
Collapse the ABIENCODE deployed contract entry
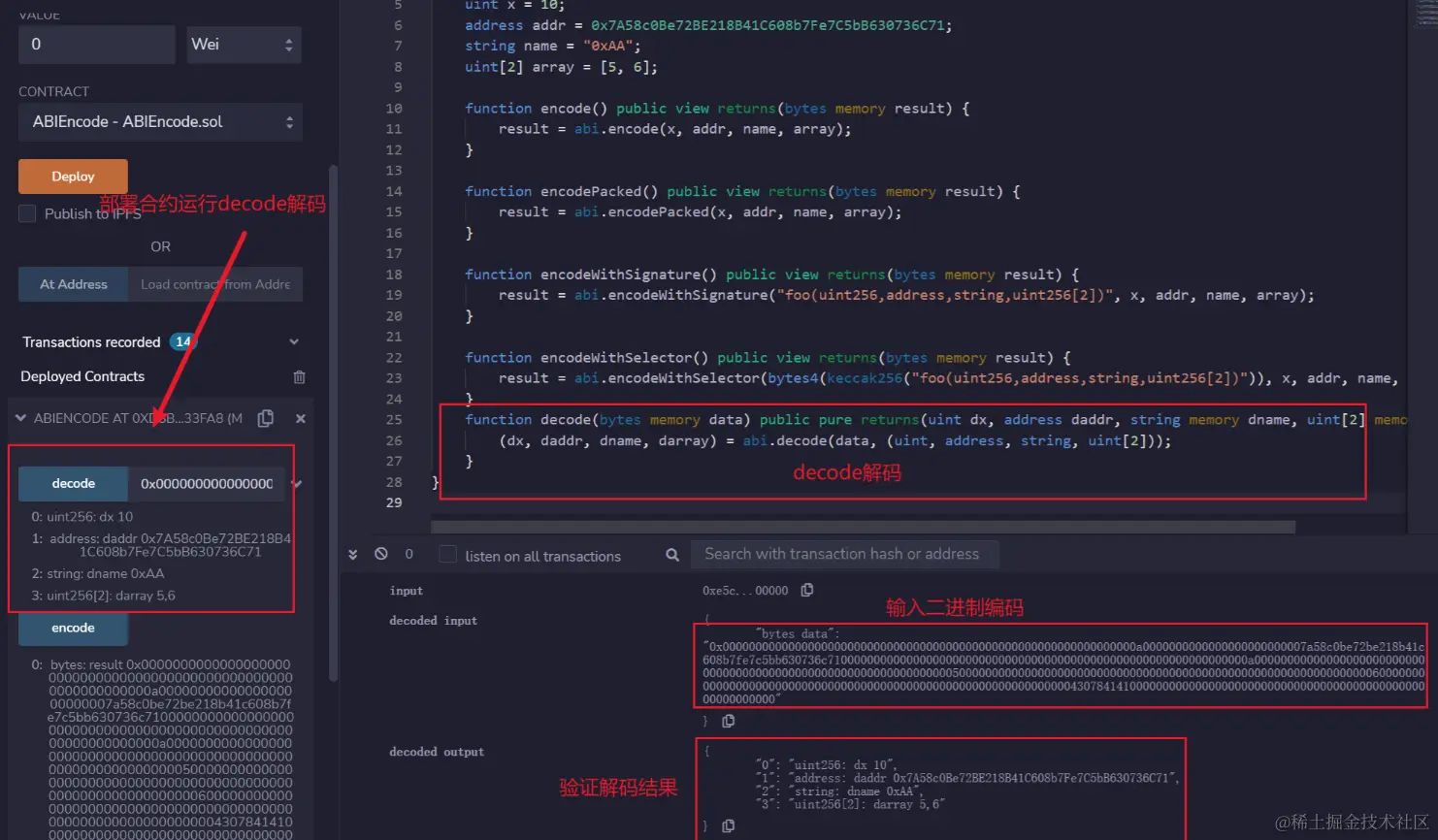pyautogui.click(x=20, y=418)
